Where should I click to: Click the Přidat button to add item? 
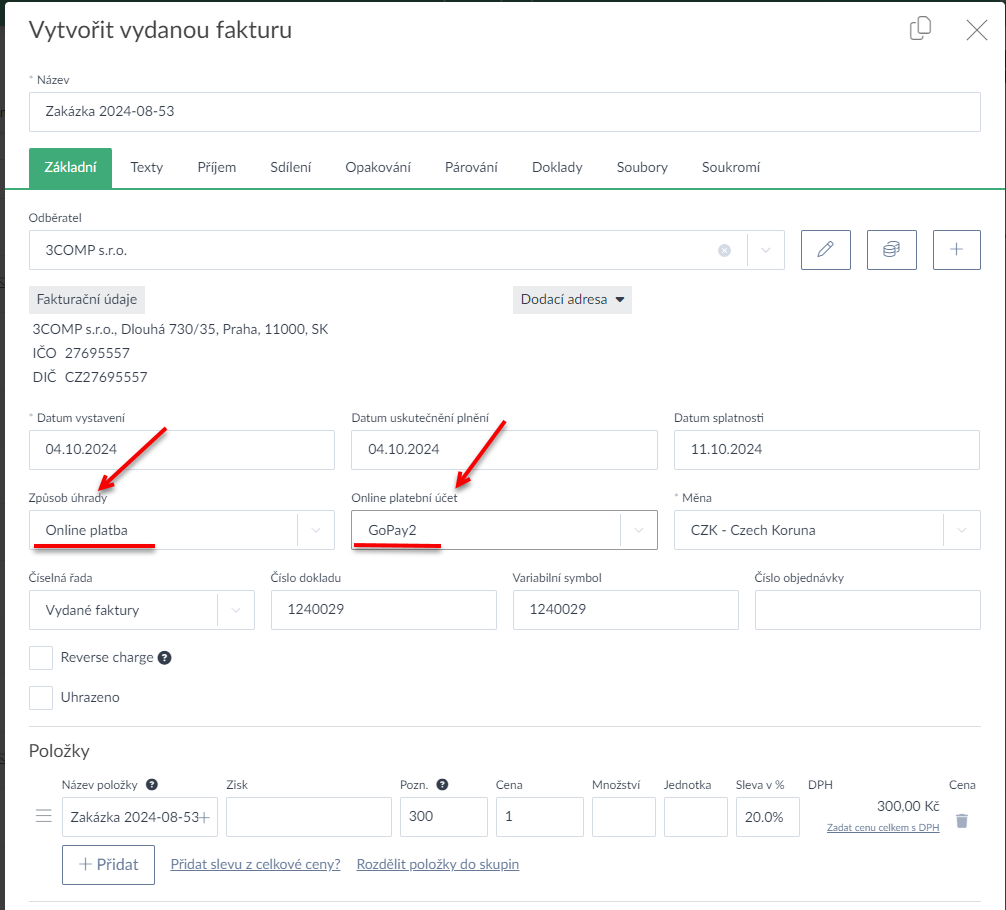pos(108,864)
